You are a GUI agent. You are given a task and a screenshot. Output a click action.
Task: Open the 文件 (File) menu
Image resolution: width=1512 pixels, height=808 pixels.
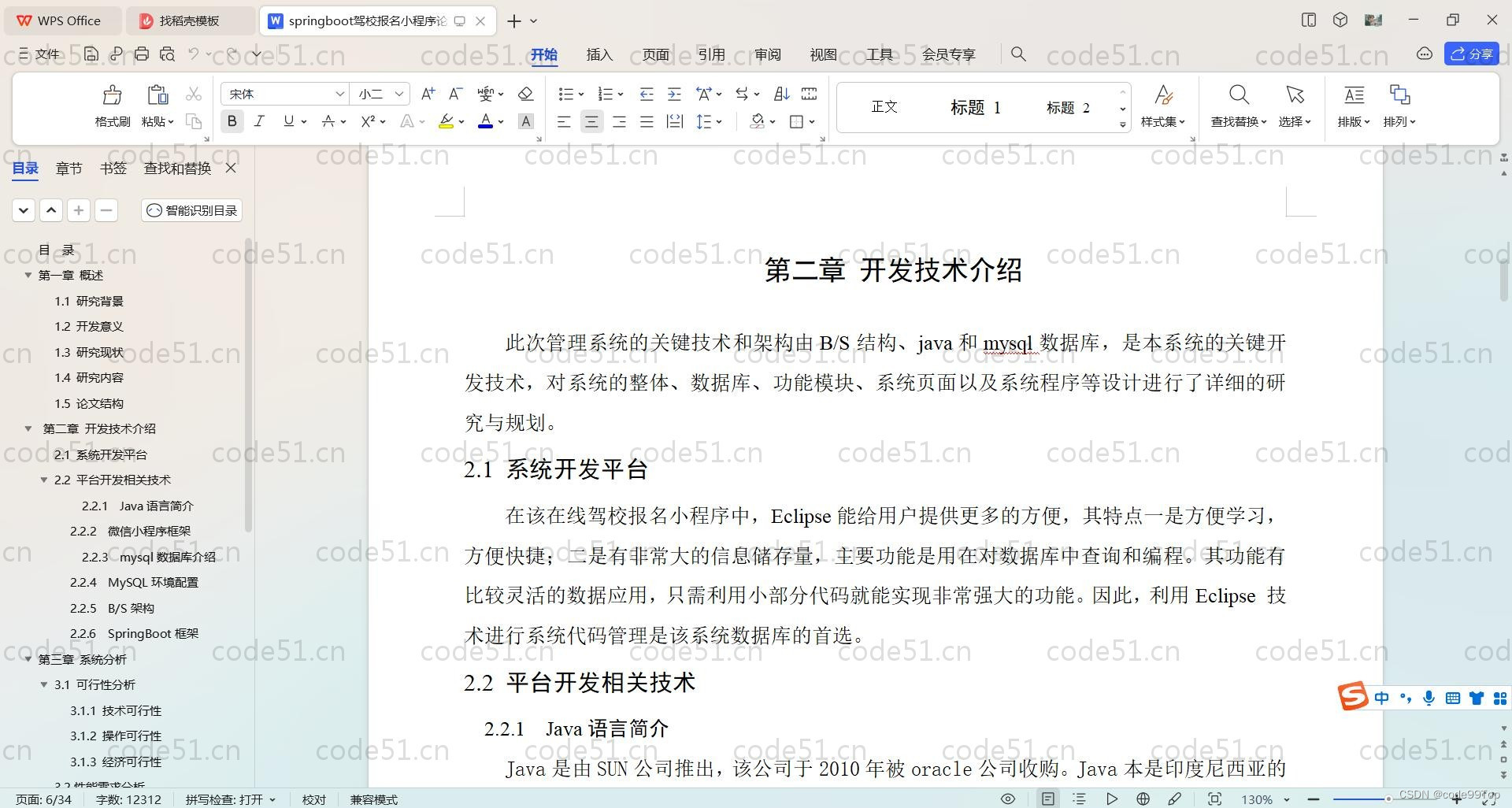pyautogui.click(x=39, y=54)
